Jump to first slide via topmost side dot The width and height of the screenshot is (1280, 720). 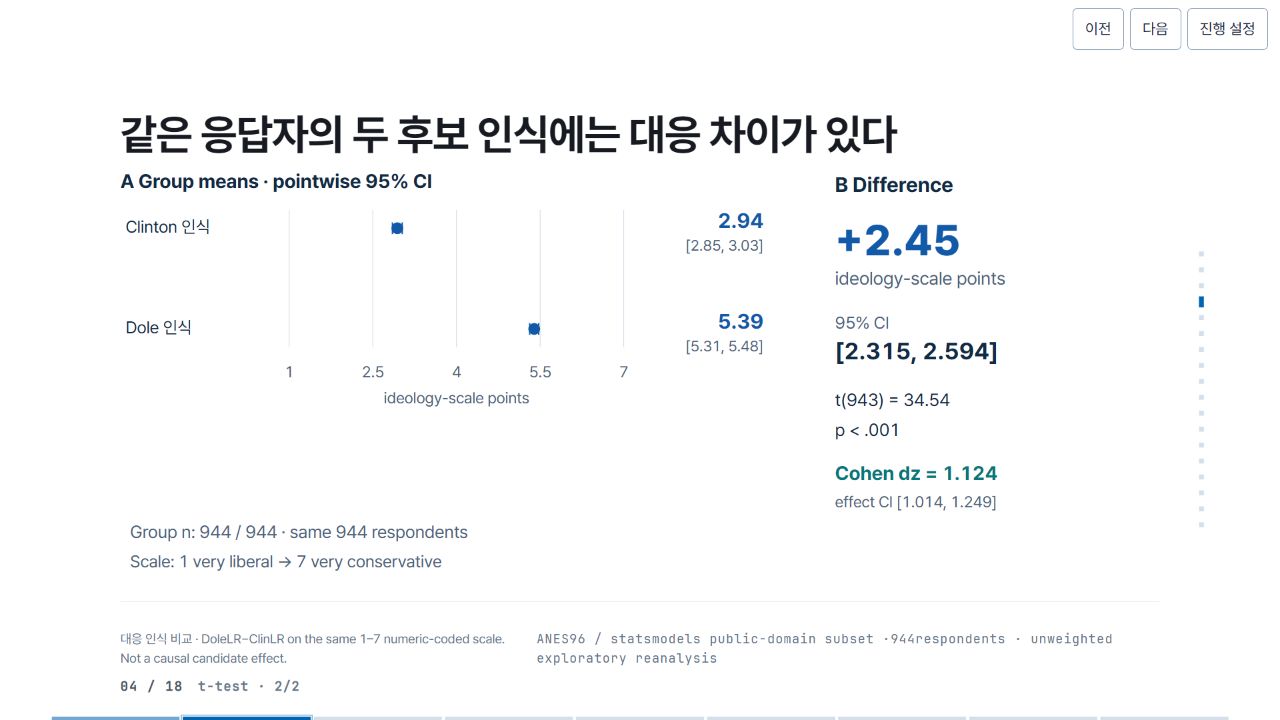click(x=1201, y=254)
